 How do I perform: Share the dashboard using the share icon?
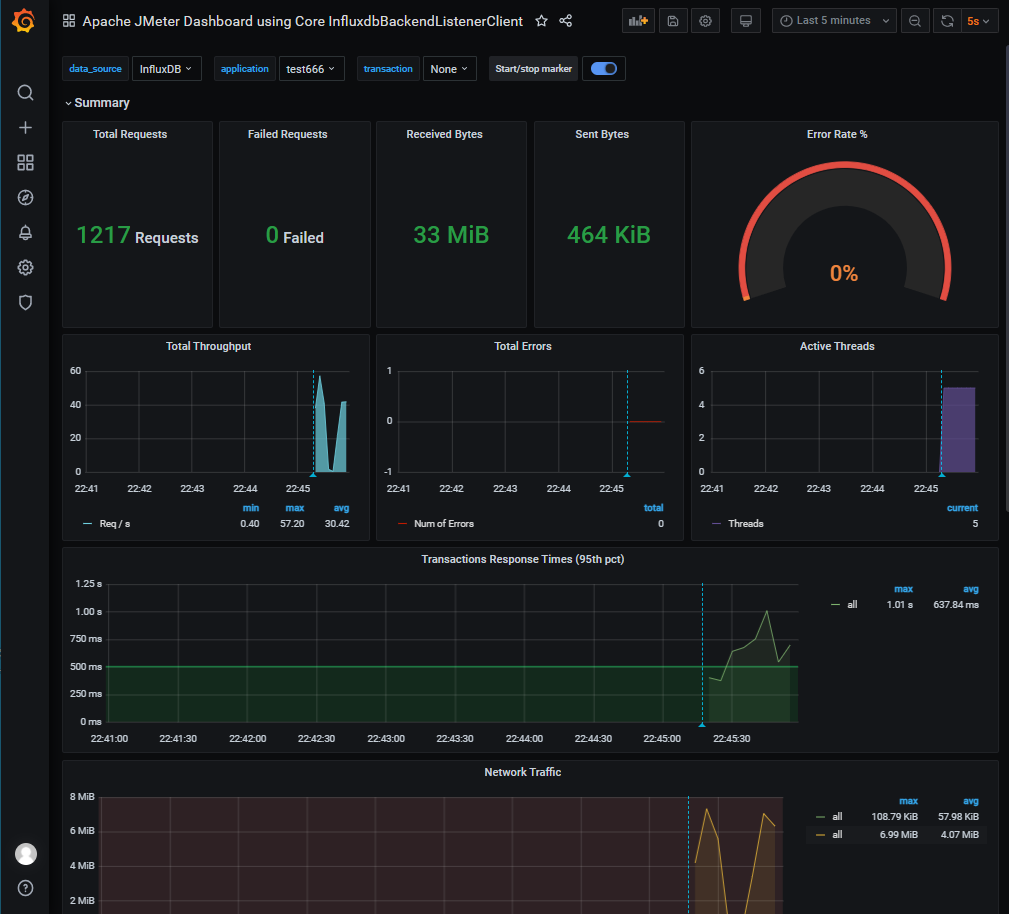point(566,21)
